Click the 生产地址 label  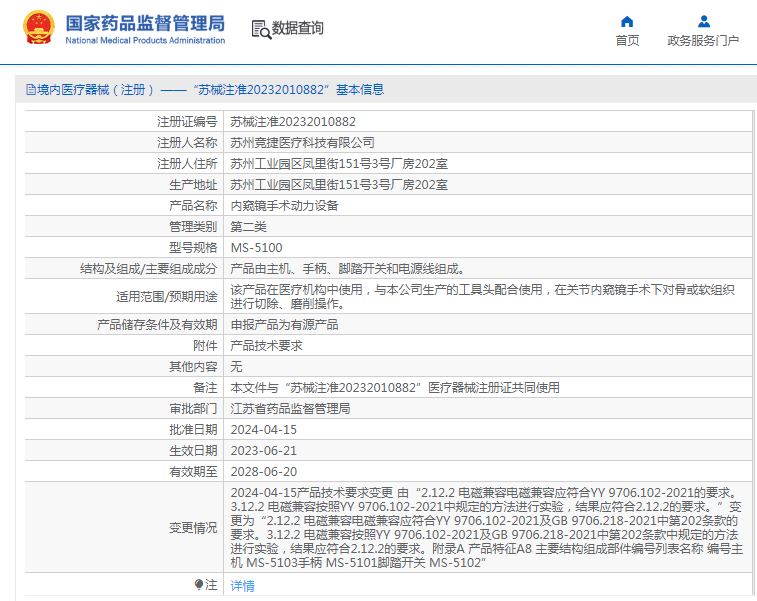[x=193, y=185]
